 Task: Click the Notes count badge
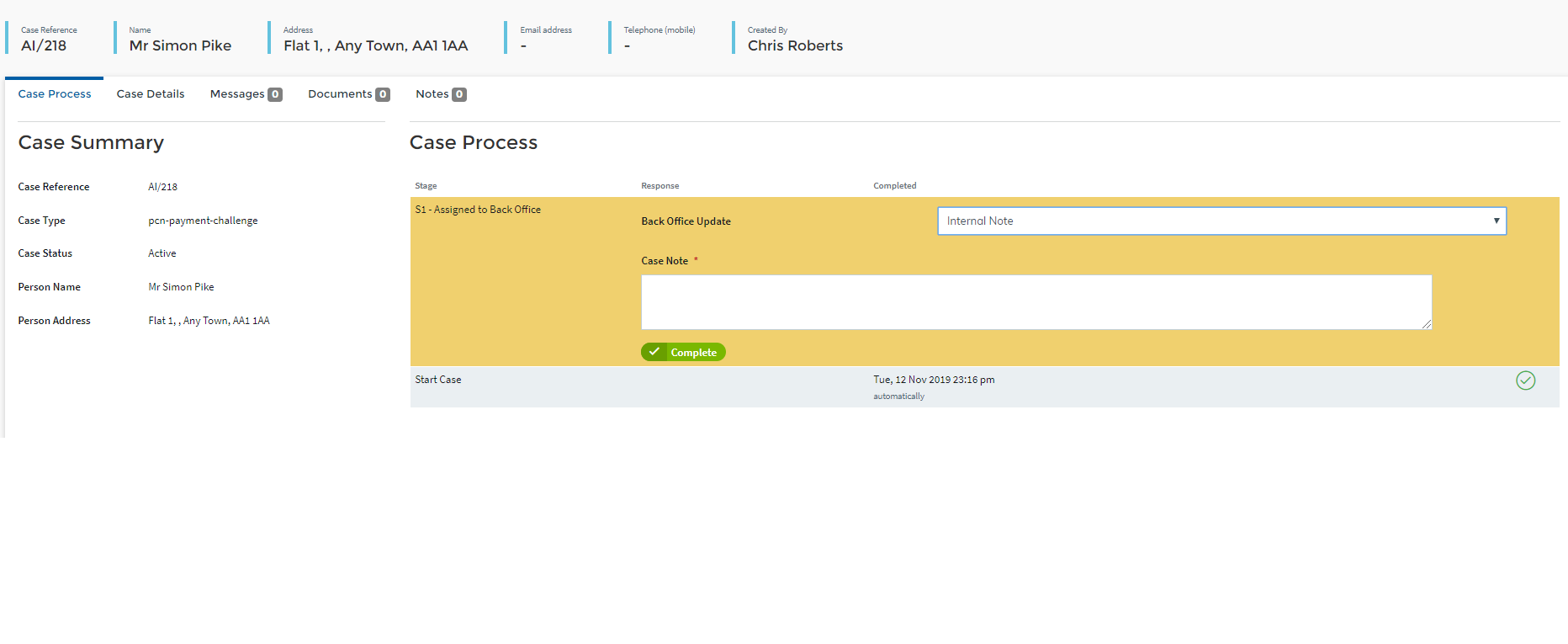459,94
